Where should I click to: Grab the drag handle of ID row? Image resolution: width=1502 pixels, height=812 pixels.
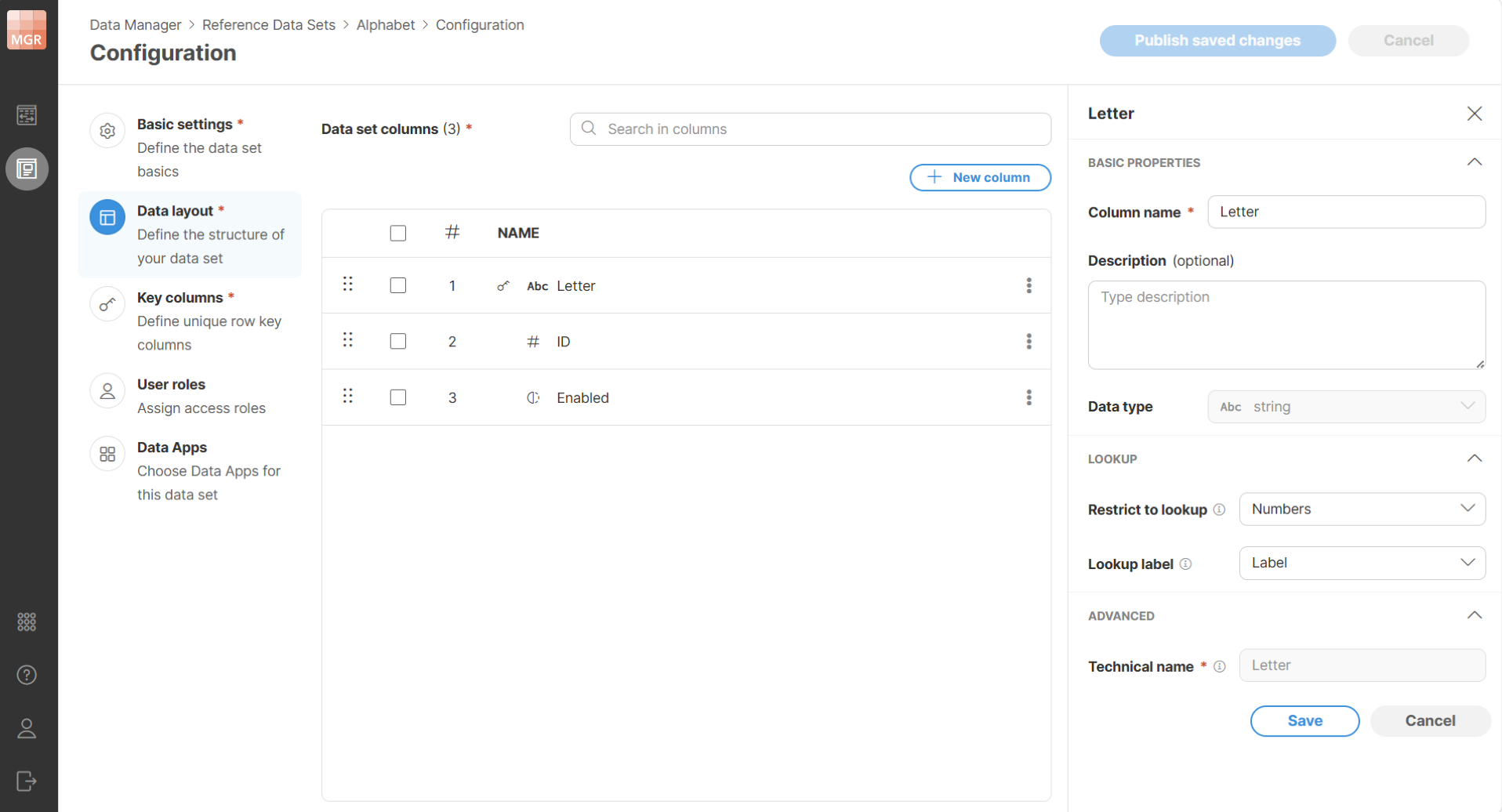click(348, 340)
